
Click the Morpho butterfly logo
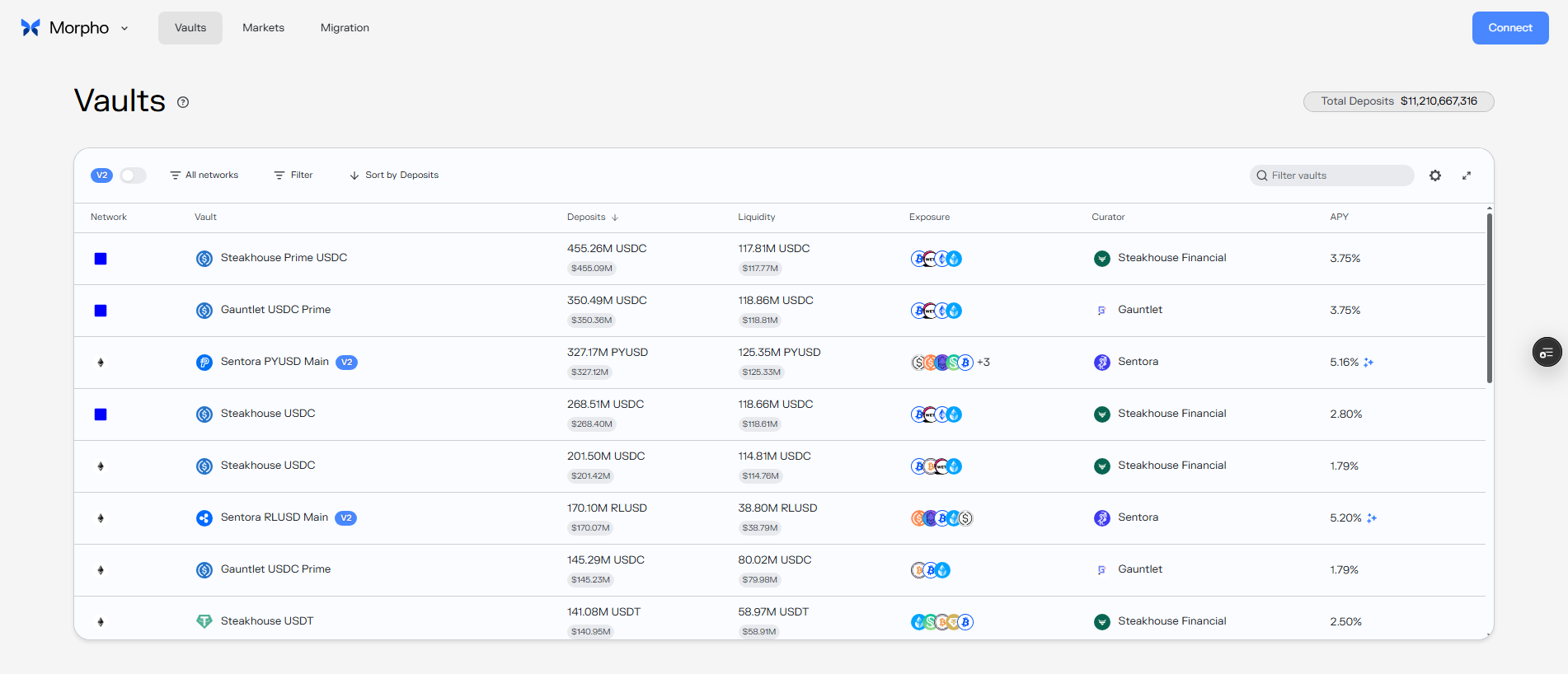[31, 28]
